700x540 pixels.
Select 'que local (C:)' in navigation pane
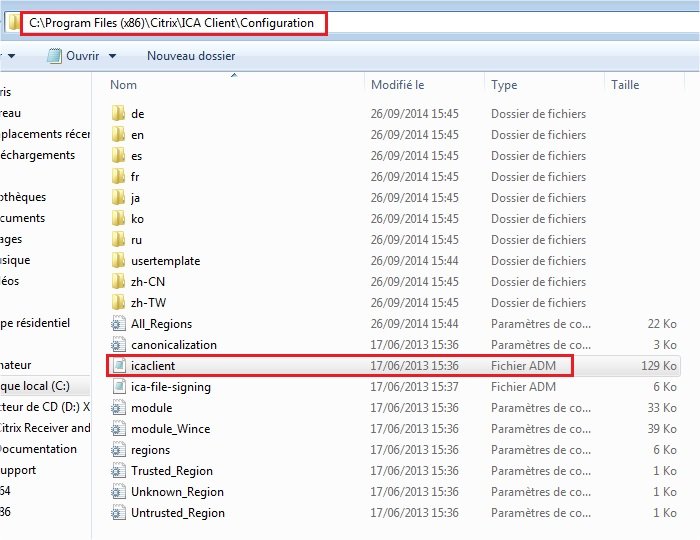coord(35,386)
